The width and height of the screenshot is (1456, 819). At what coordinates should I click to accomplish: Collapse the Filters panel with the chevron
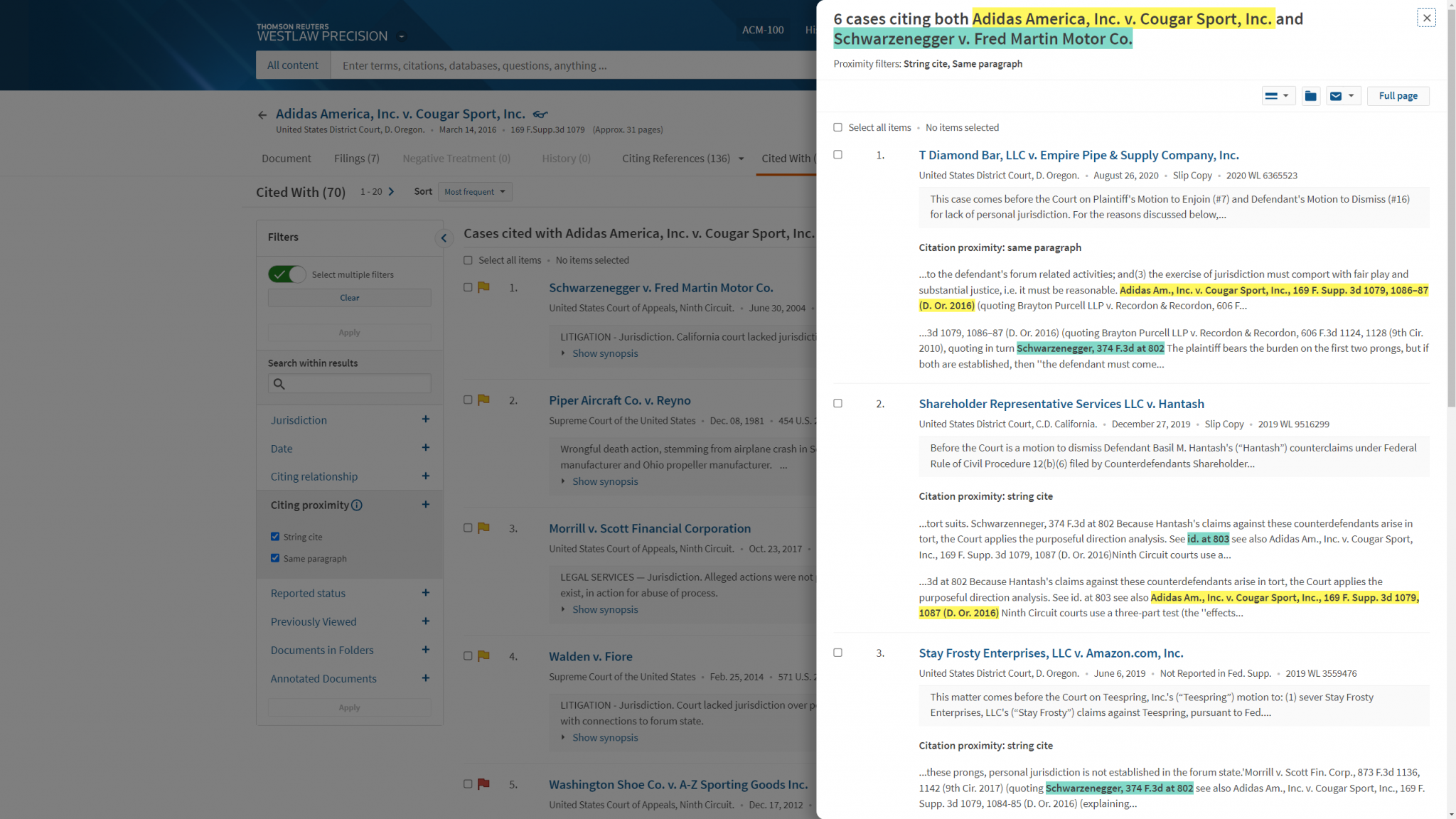click(x=444, y=237)
